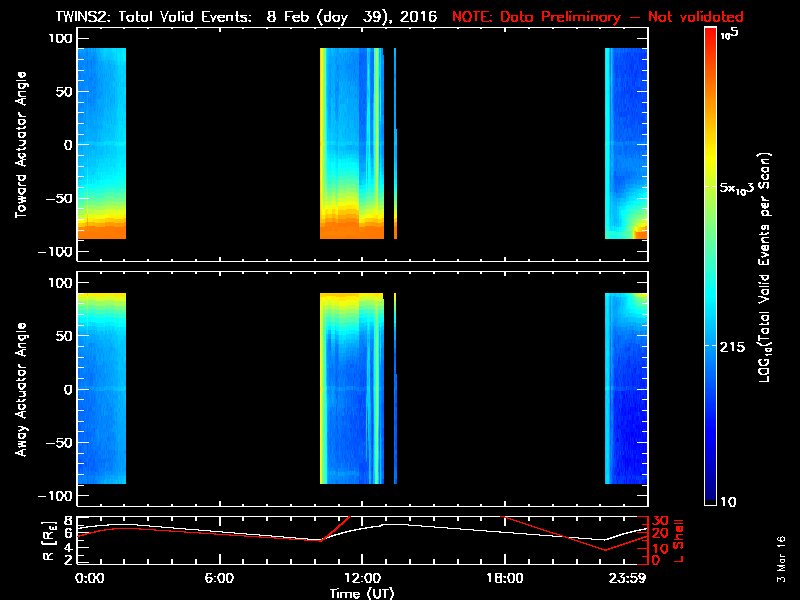Click the first data block in Toward panel
Image resolution: width=800 pixels, height=600 pixels.
[101, 140]
